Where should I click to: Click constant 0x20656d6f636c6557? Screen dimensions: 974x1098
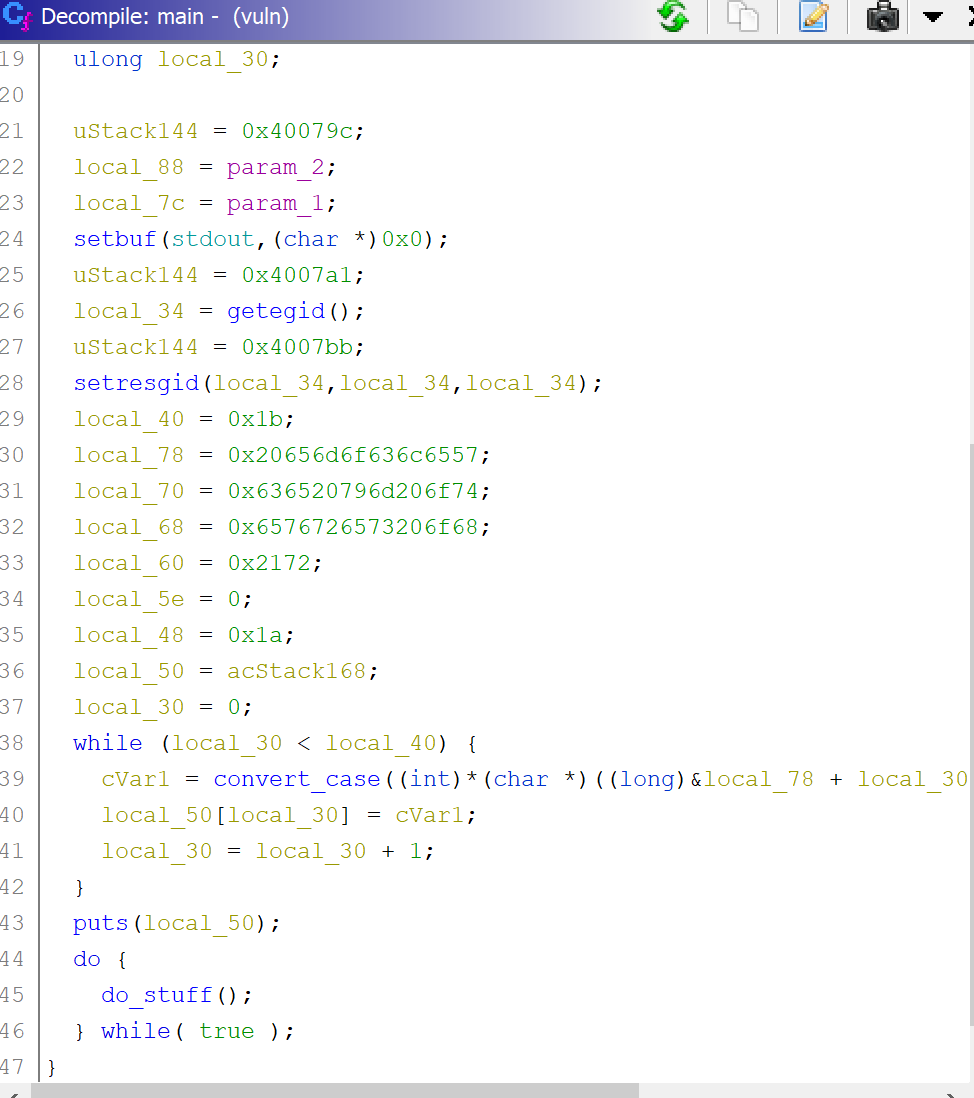353,455
